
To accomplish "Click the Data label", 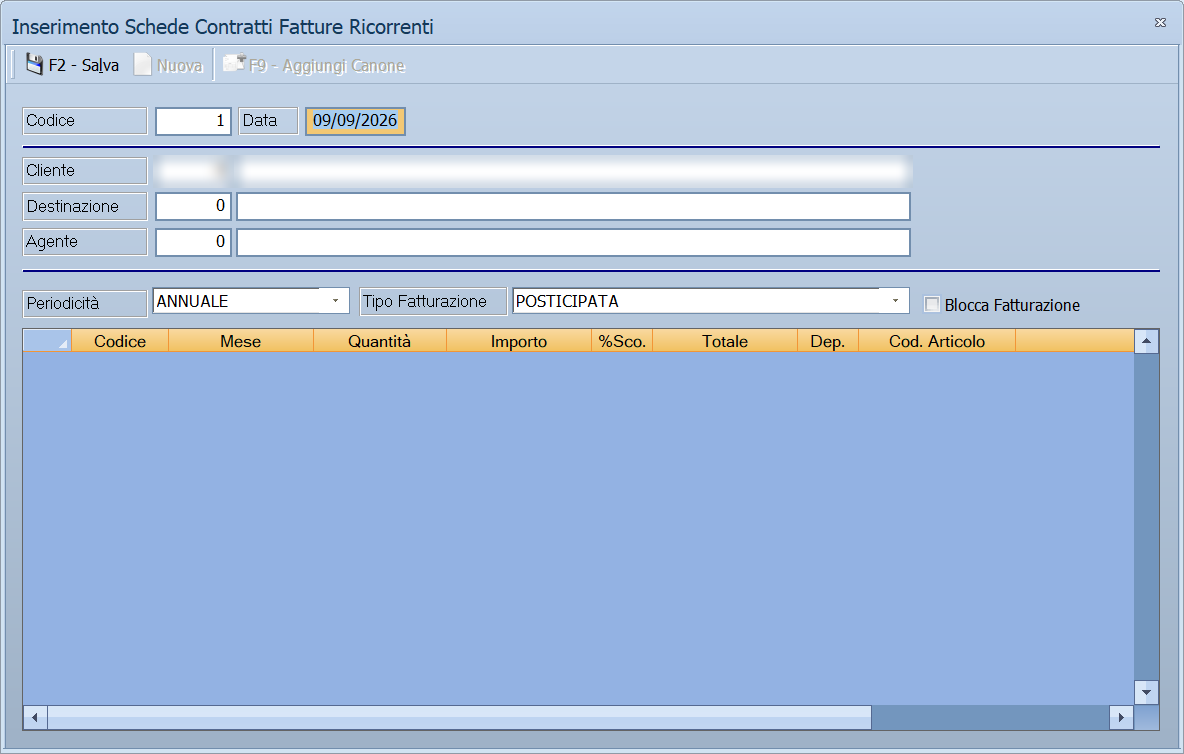I will [x=269, y=121].
